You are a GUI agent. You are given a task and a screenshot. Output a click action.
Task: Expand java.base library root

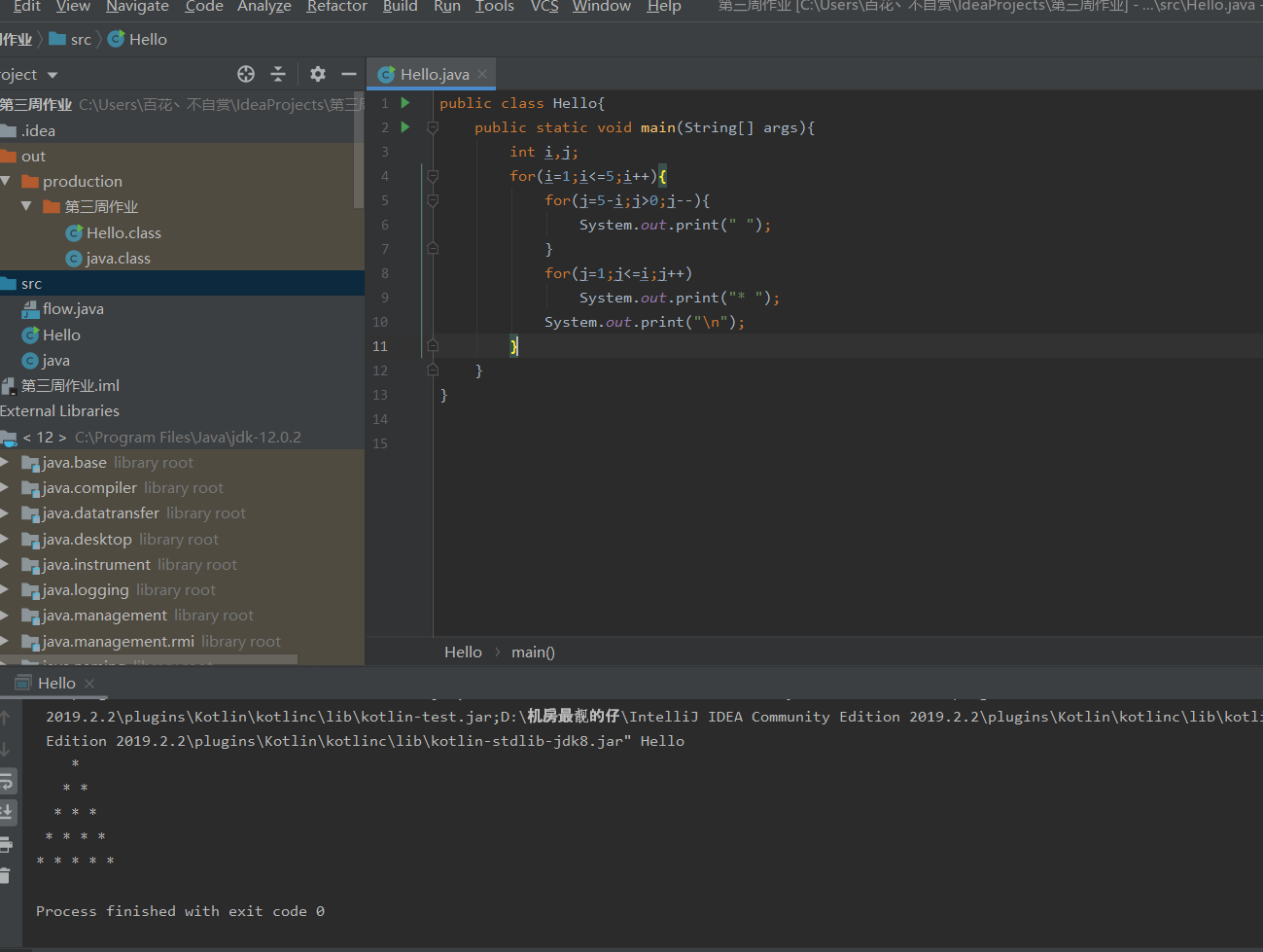6,463
